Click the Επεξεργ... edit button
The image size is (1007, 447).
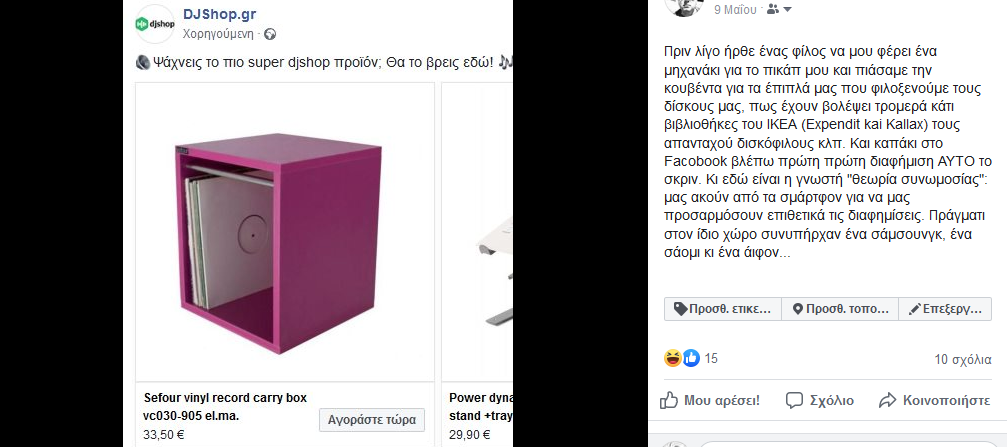(945, 309)
